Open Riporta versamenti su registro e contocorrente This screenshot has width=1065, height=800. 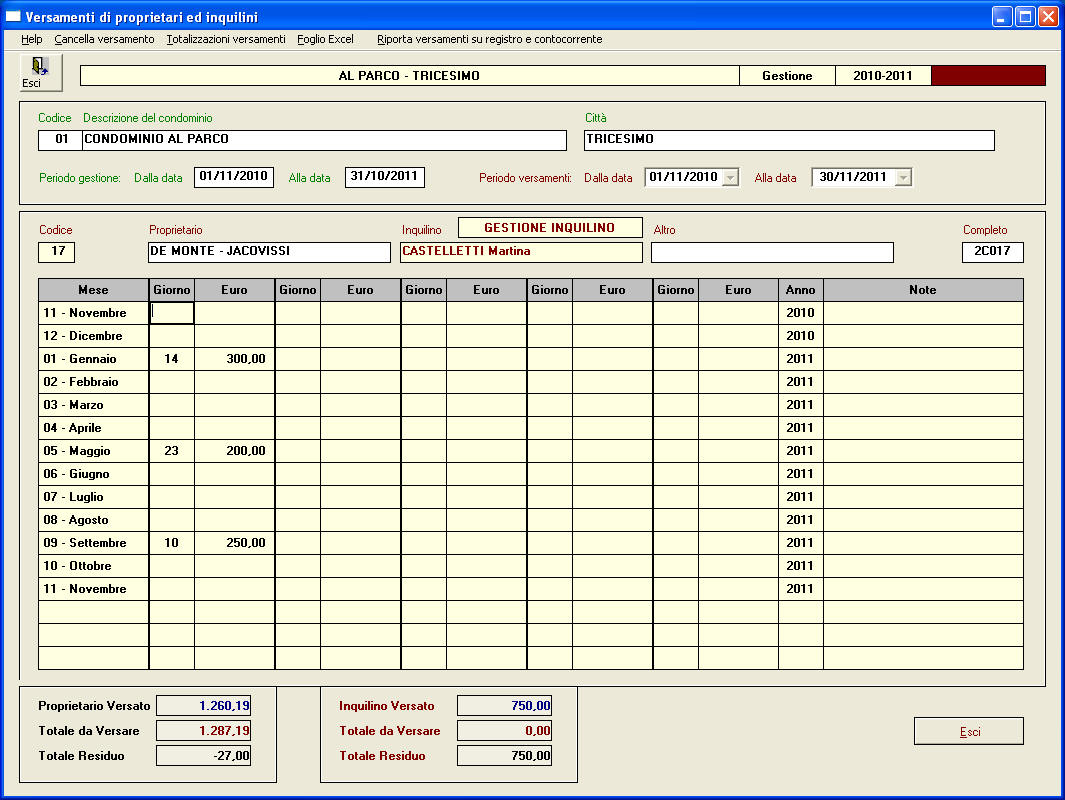pyautogui.click(x=490, y=39)
